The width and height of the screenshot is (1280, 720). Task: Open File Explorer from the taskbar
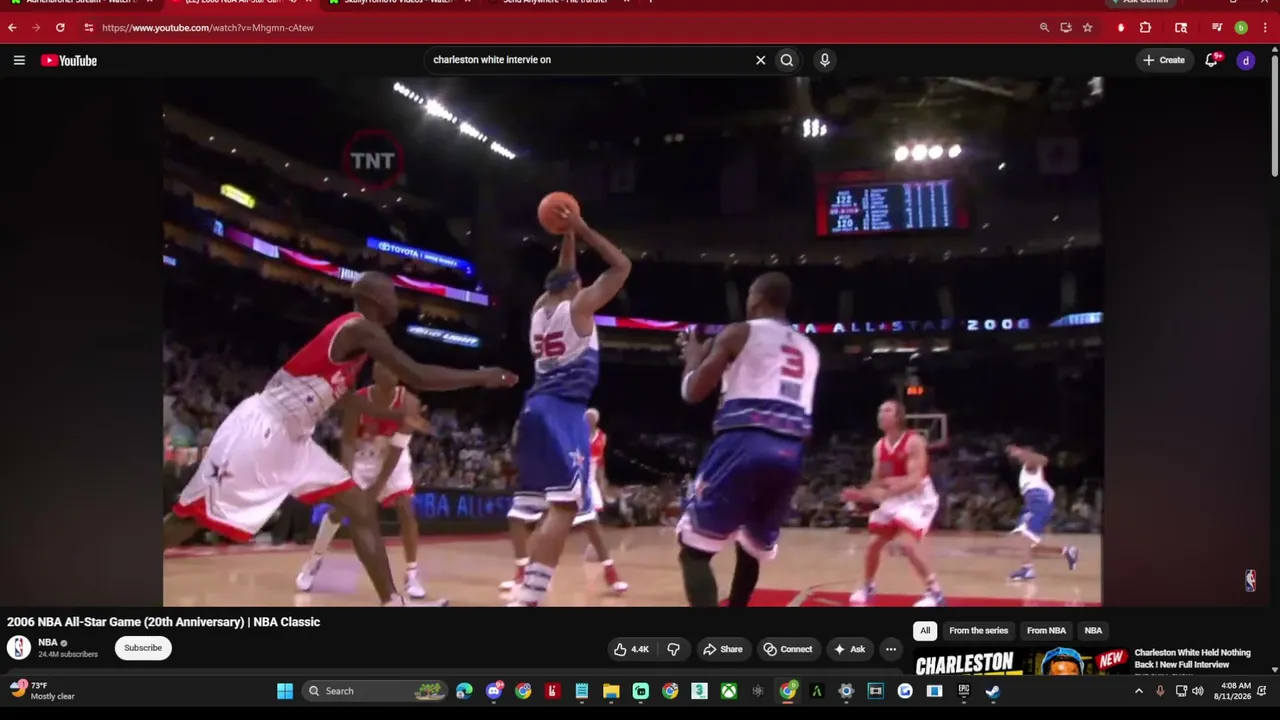[x=611, y=691]
